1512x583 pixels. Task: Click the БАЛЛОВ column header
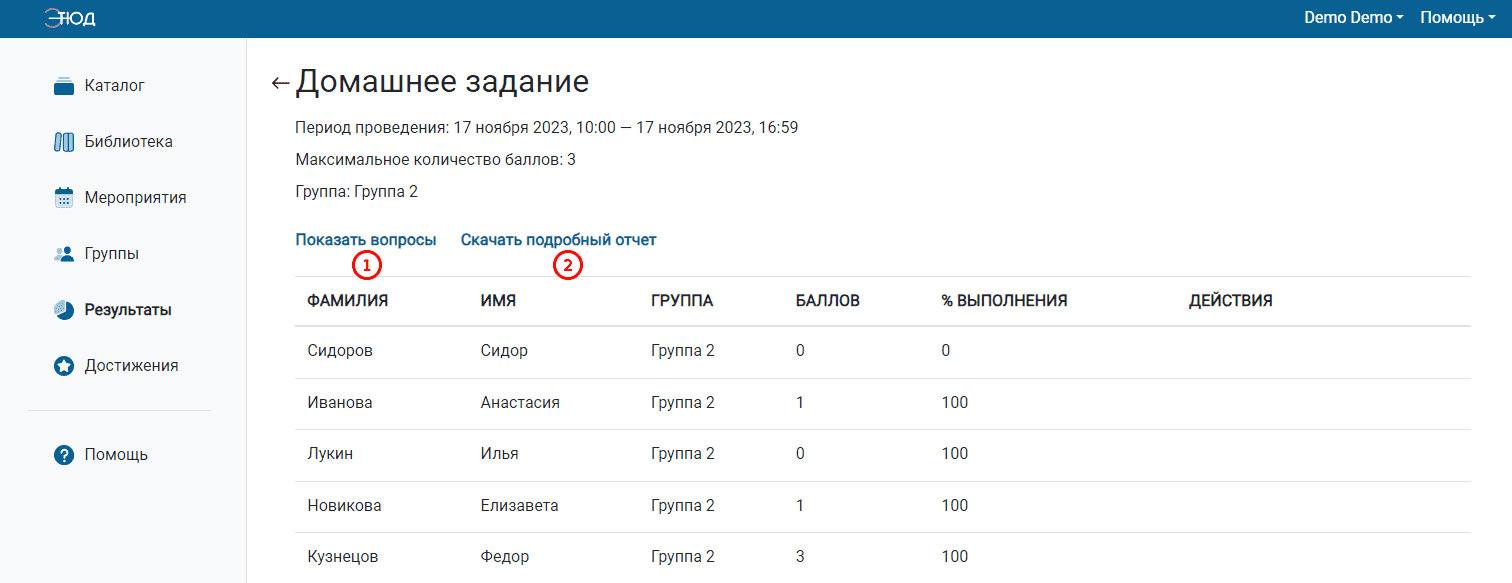pyautogui.click(x=828, y=301)
